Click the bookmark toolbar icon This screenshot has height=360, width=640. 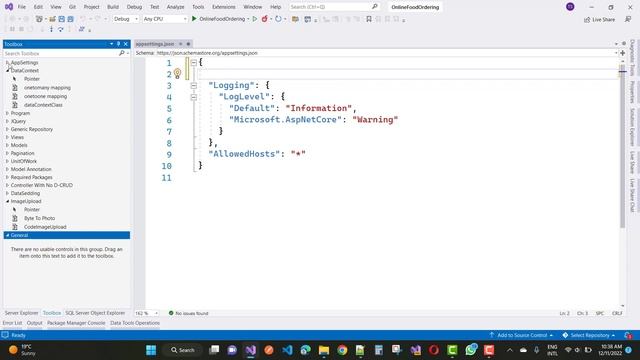pyautogui.click(x=369, y=19)
